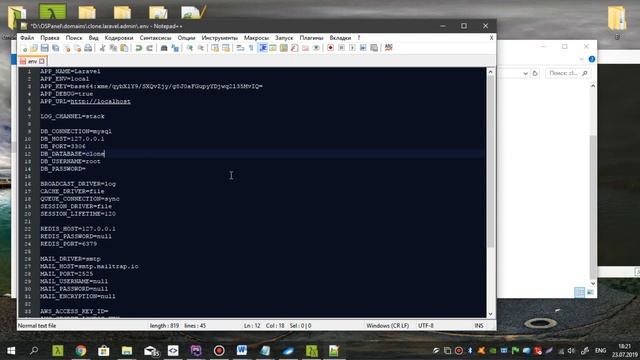Toggle Word Wrap toolbar button

pos(240,48)
